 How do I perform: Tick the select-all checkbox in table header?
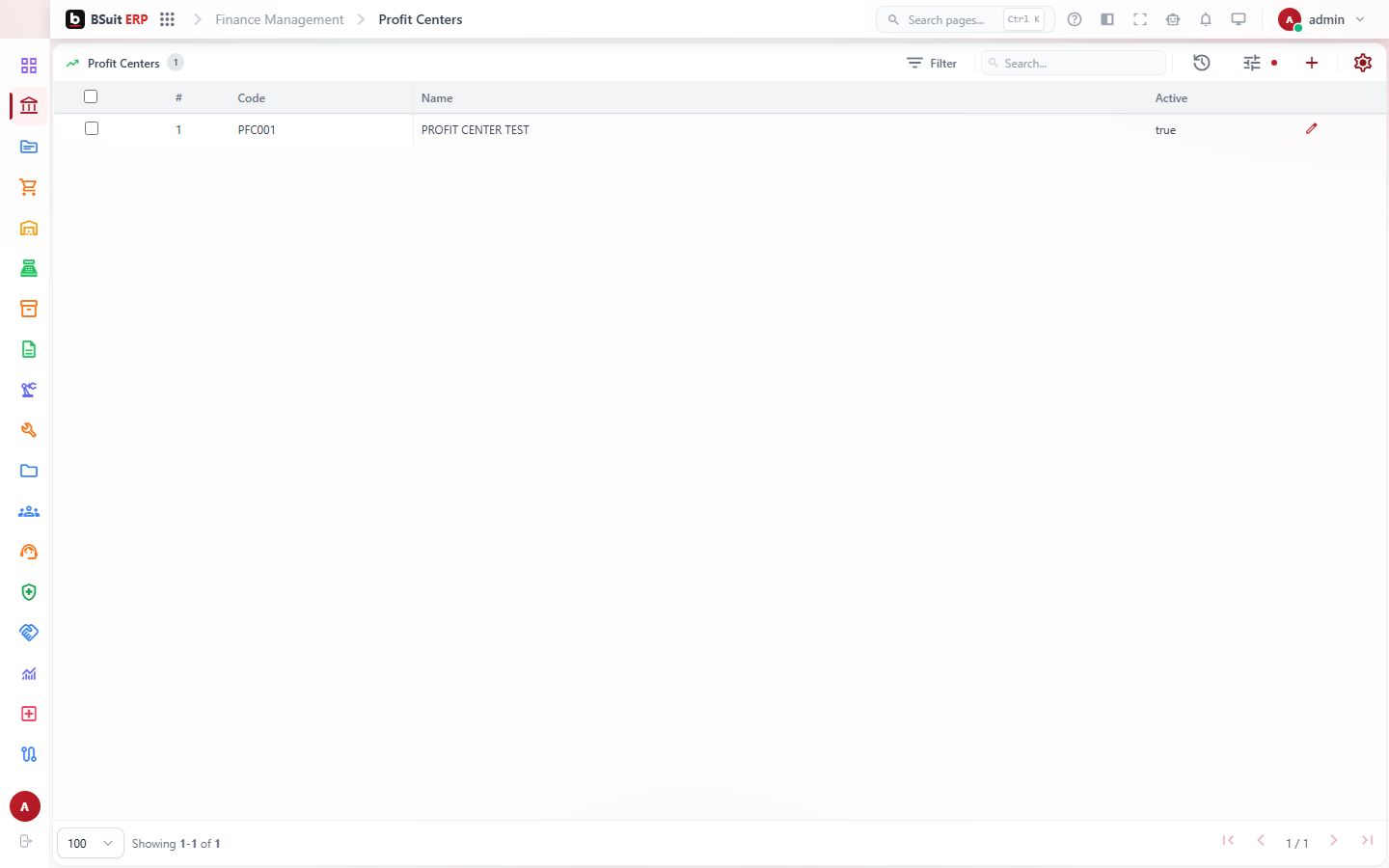[91, 96]
